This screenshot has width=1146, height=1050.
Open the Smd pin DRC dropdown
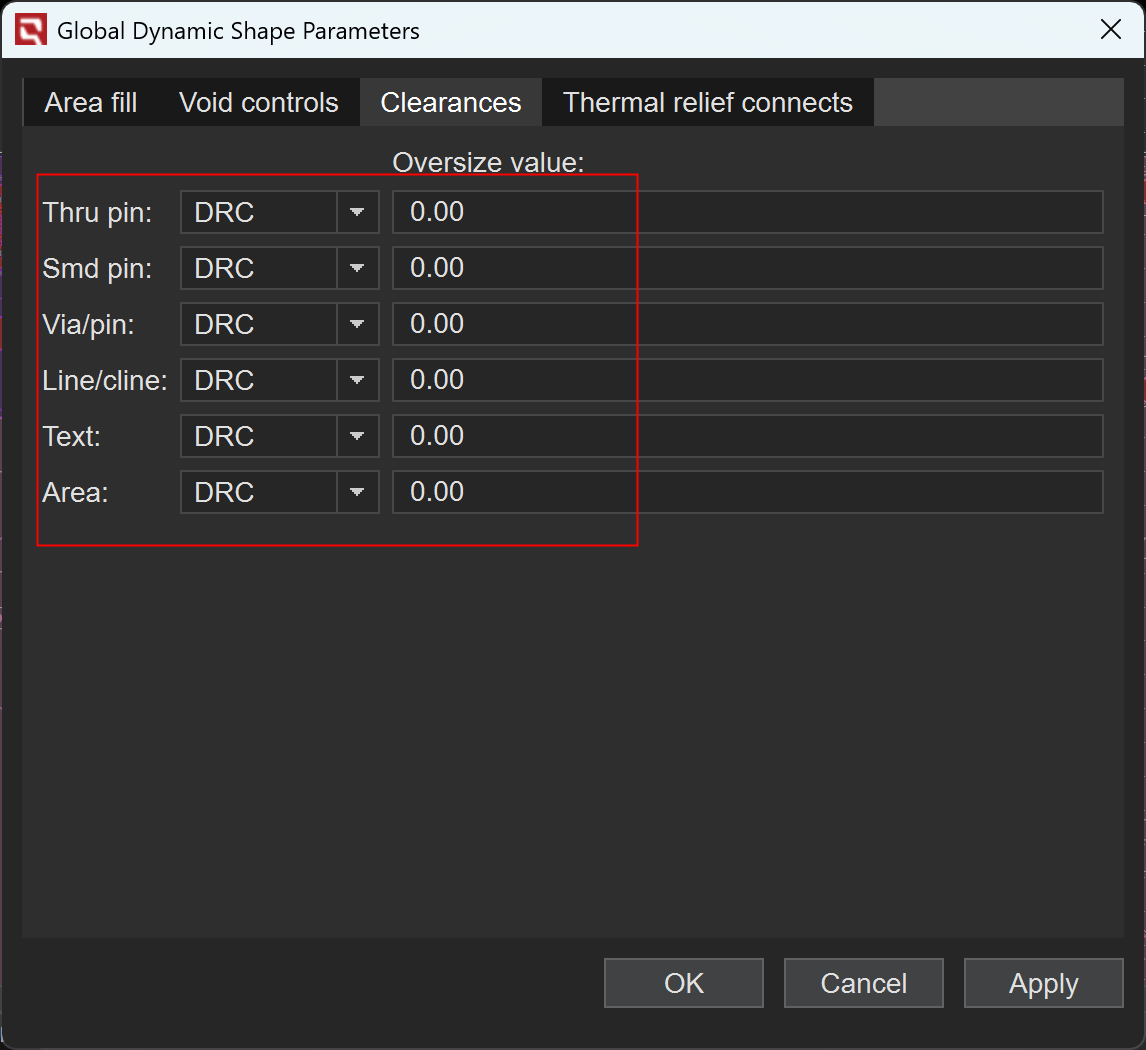[358, 269]
